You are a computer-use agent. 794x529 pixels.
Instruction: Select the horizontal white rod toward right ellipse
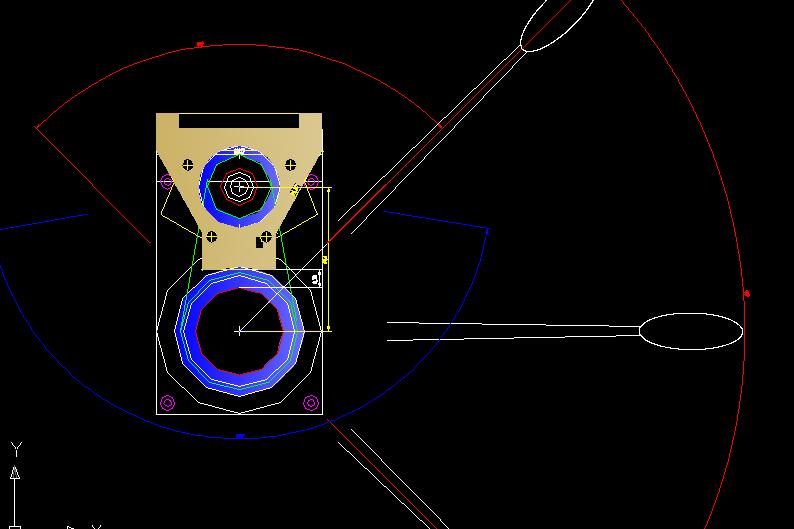tap(510, 330)
